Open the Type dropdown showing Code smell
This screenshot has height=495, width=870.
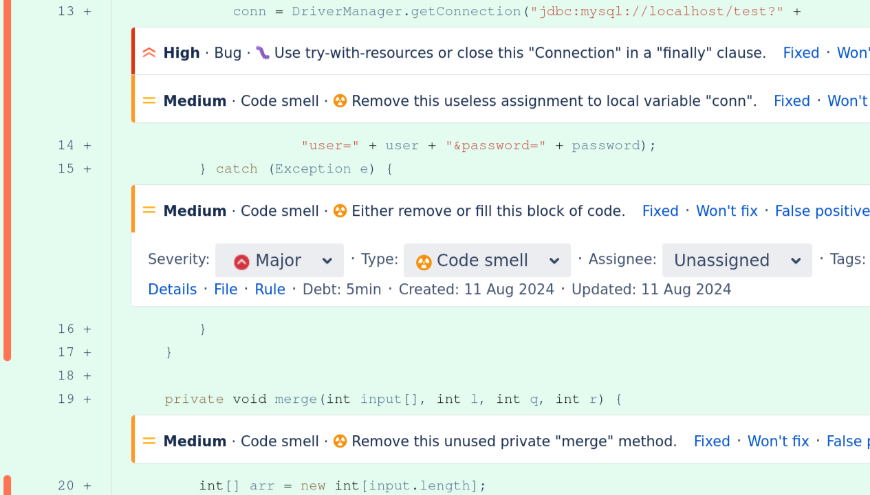coord(487,260)
